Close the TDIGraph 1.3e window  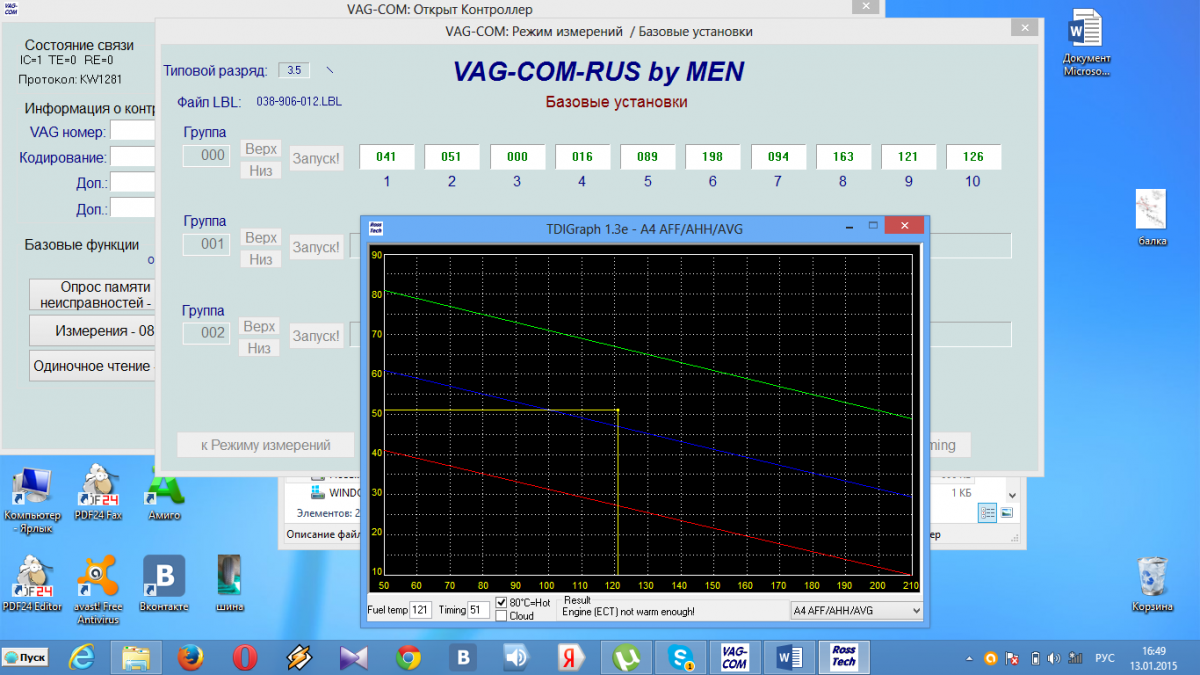(905, 226)
